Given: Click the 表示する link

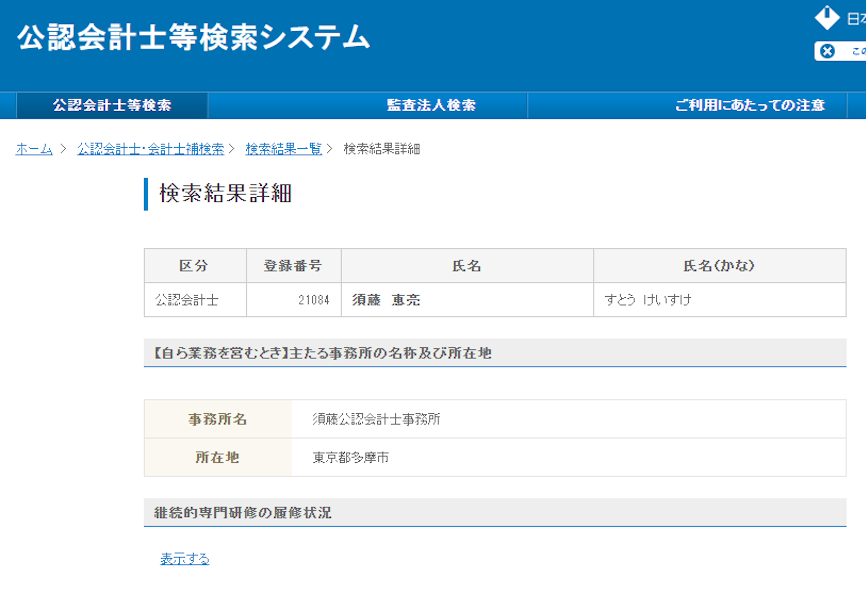Looking at the screenshot, I should pyautogui.click(x=185, y=559).
